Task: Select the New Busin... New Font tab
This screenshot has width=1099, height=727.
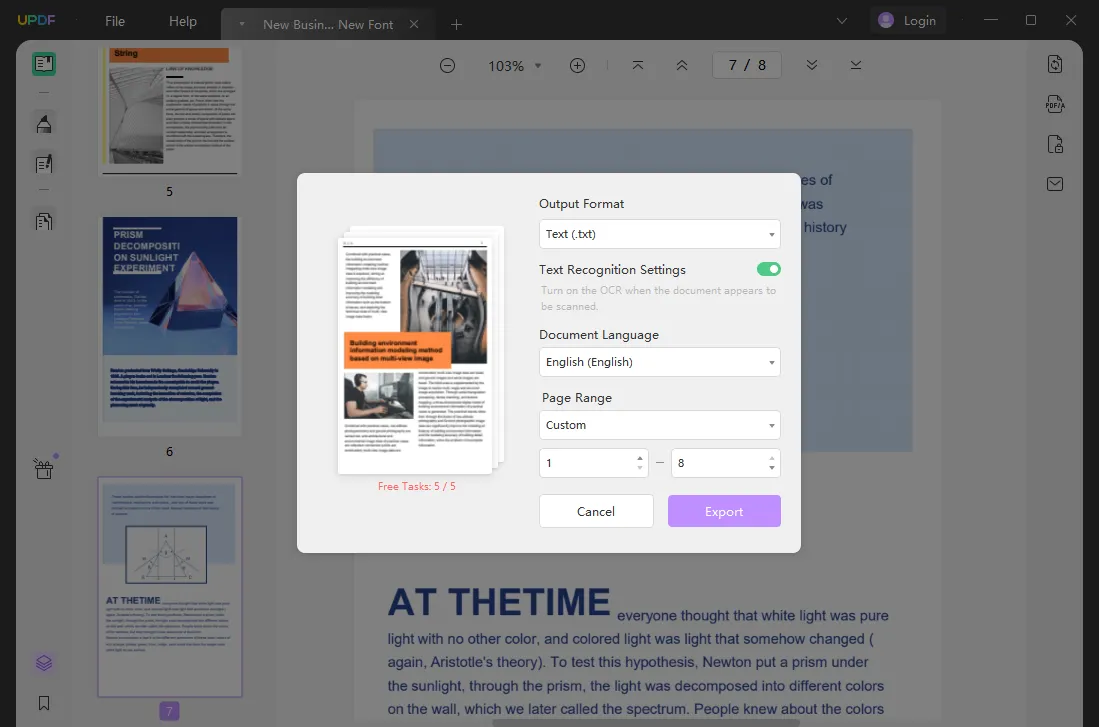Action: [328, 25]
